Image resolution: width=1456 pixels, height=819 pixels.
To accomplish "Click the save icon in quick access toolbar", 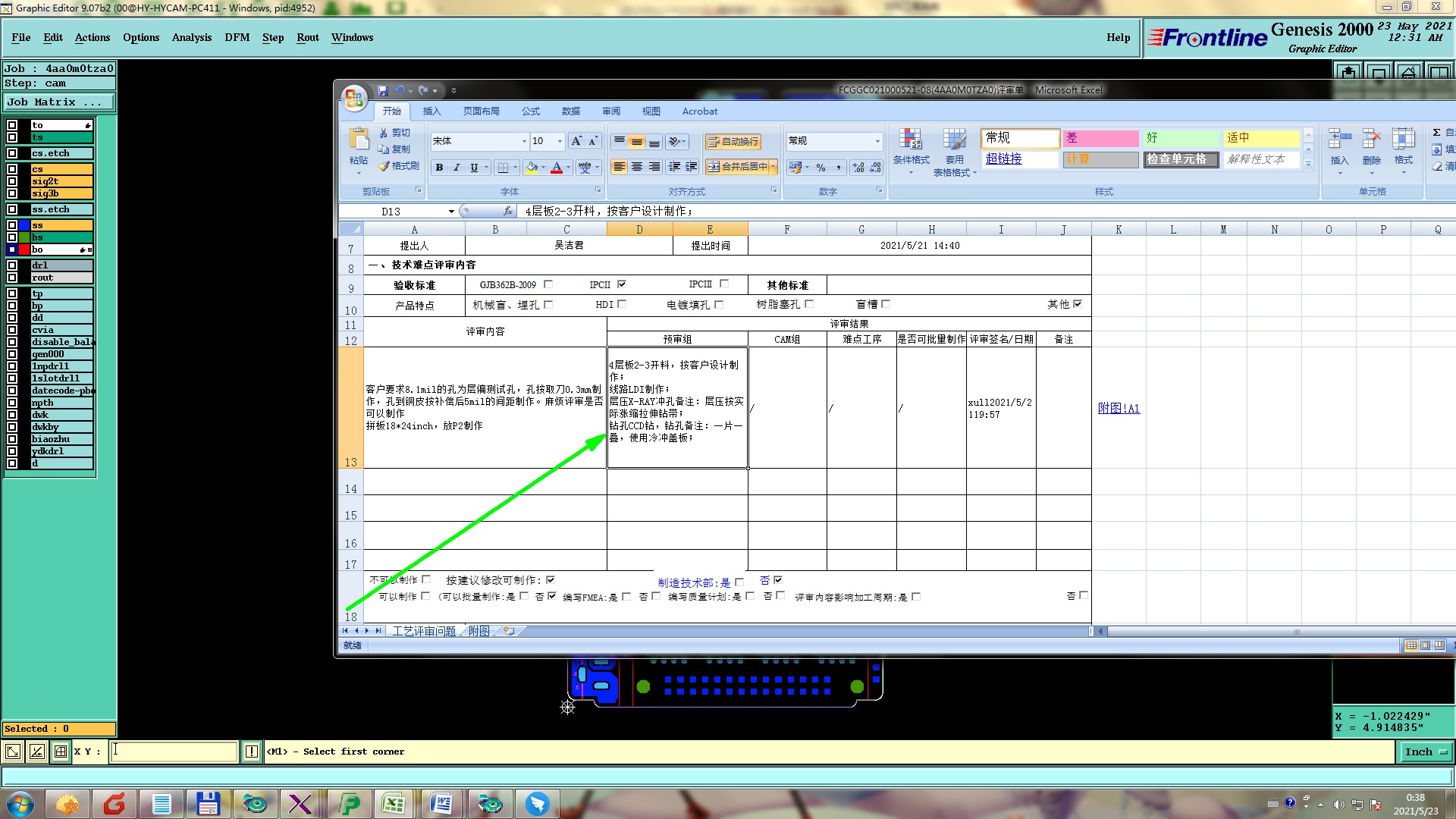I will click(x=383, y=90).
